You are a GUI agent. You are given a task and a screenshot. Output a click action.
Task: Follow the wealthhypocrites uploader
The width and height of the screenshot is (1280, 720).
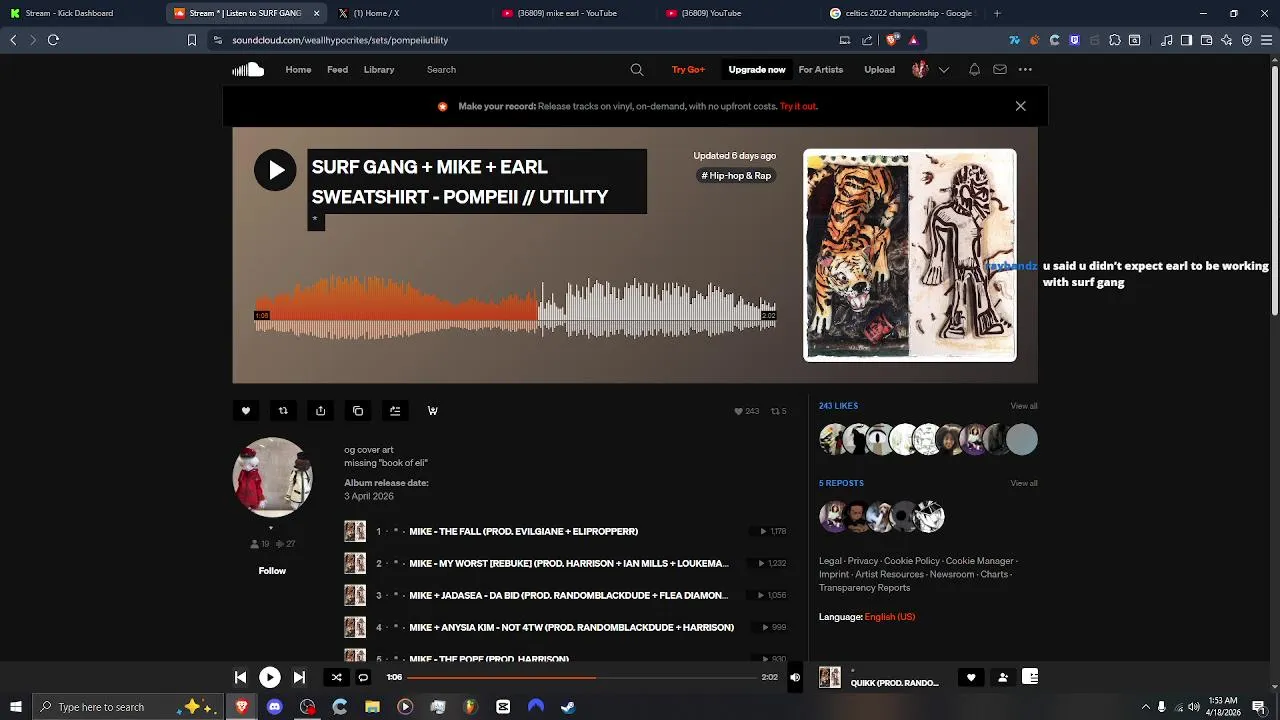tap(272, 571)
